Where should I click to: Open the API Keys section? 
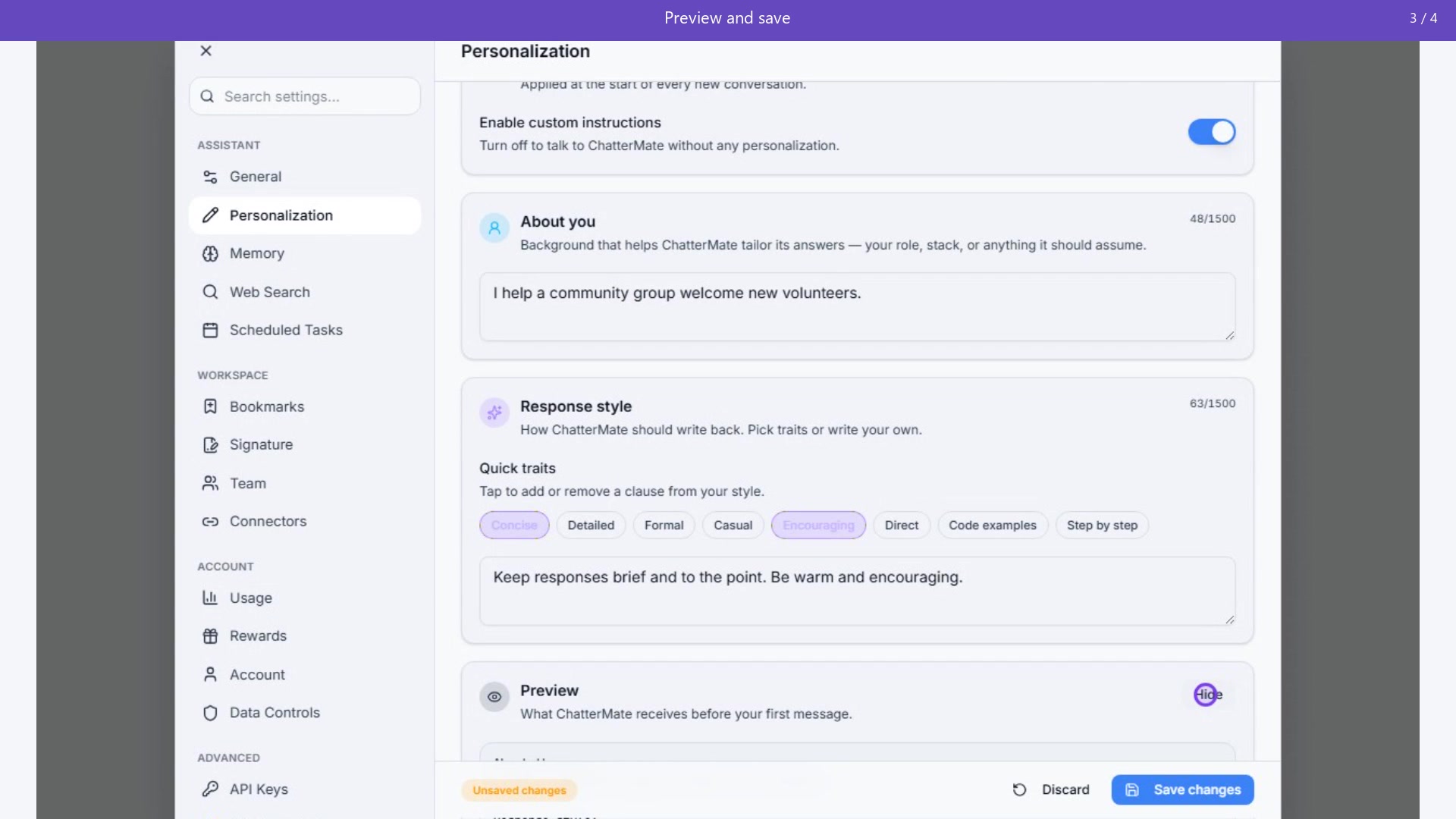click(x=305, y=789)
